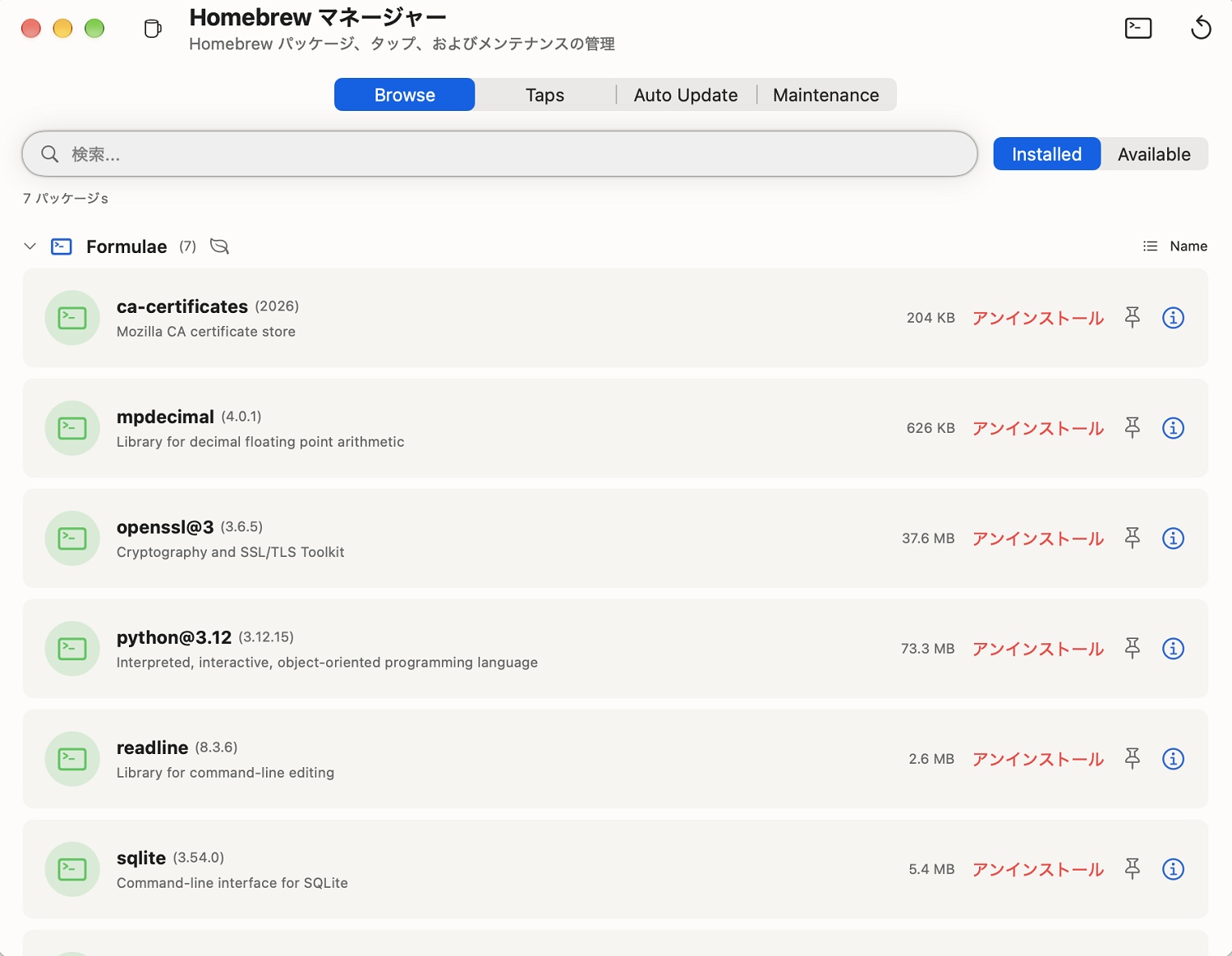The image size is (1232, 956).
Task: Open the terminal icon in the title bar
Action: [1138, 28]
